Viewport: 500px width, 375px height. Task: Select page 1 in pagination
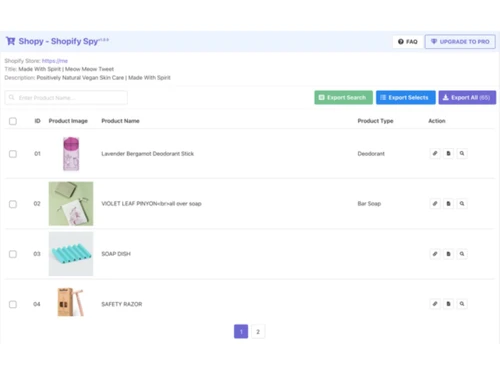tap(241, 332)
